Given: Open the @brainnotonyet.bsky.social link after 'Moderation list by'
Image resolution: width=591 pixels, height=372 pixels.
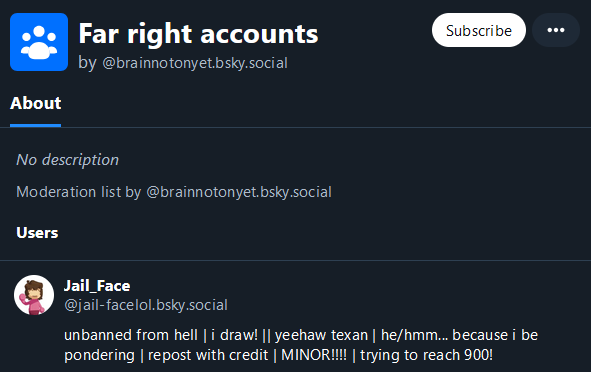Looking at the screenshot, I should coord(239,192).
